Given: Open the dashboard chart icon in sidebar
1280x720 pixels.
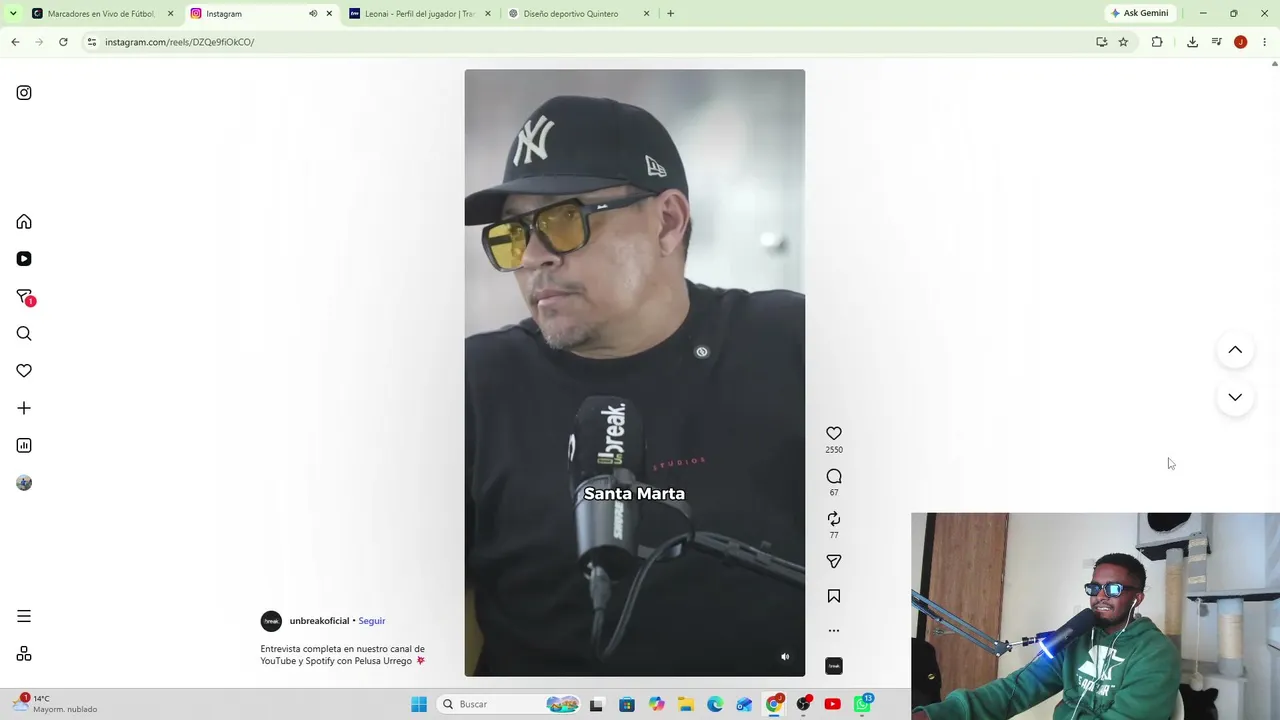Looking at the screenshot, I should pyautogui.click(x=24, y=445).
